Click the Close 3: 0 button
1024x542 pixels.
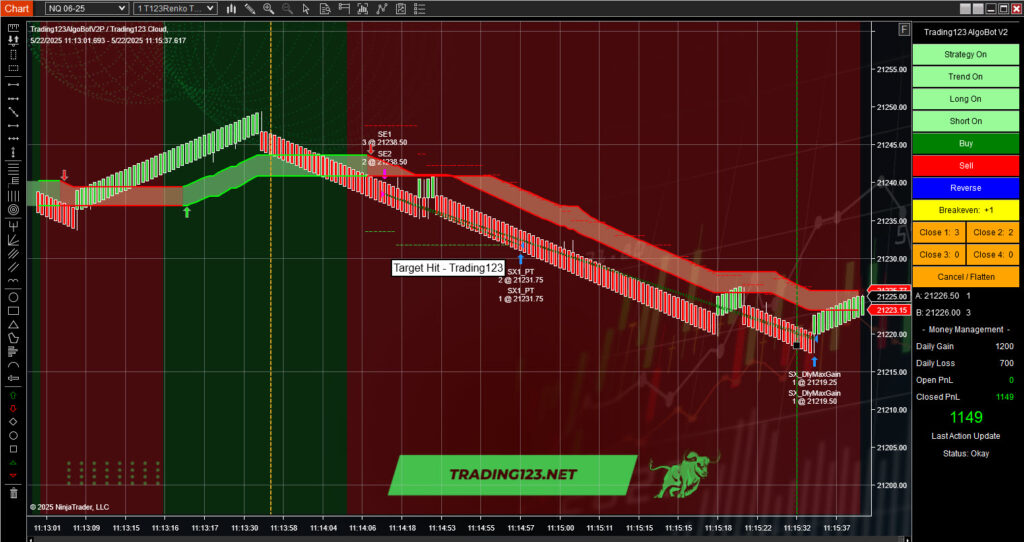tap(939, 255)
